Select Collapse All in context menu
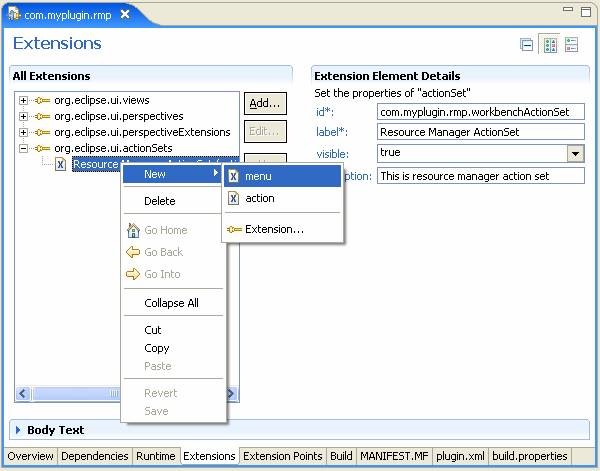 click(173, 303)
